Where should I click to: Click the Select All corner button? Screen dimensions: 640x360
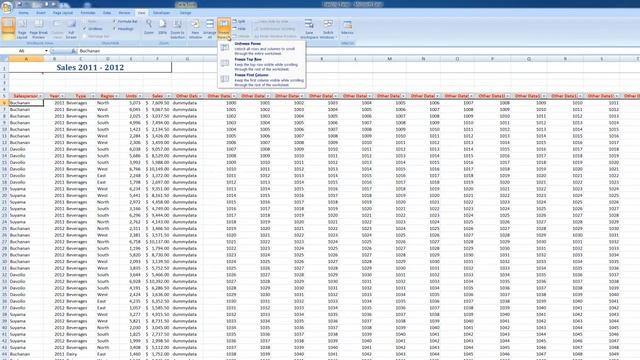pos(4,59)
